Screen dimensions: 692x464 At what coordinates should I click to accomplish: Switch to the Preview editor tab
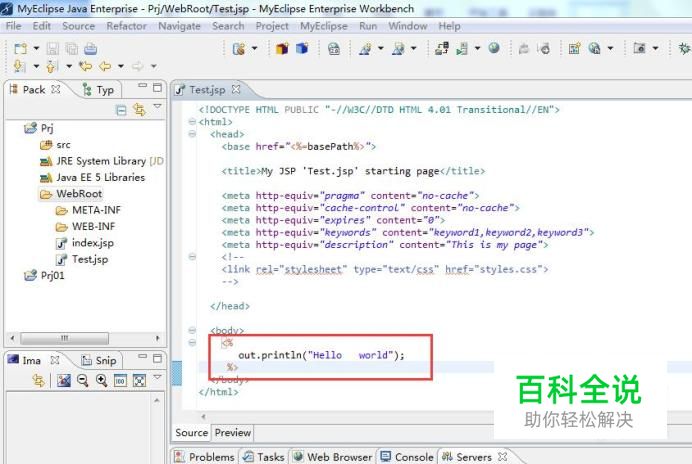233,433
